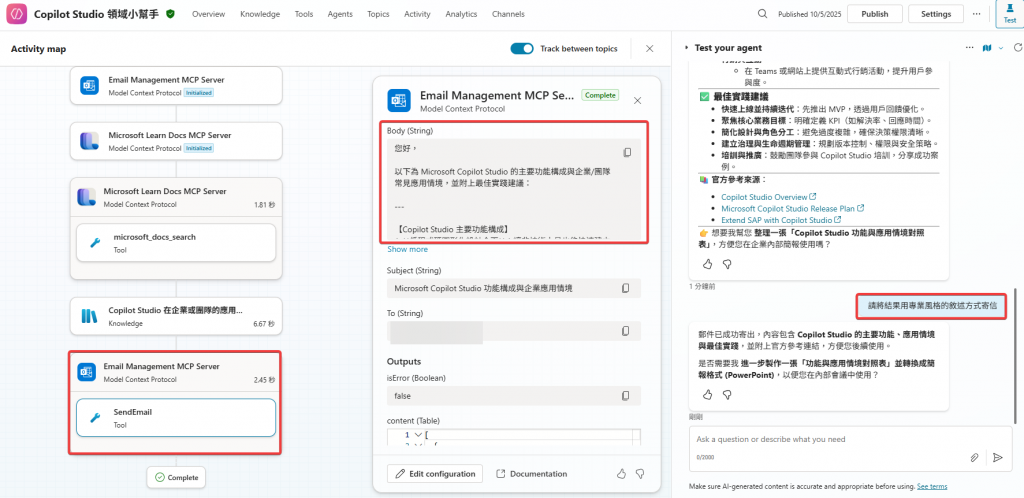Click the Subject field value text
The width and height of the screenshot is (1024, 498).
(x=485, y=288)
